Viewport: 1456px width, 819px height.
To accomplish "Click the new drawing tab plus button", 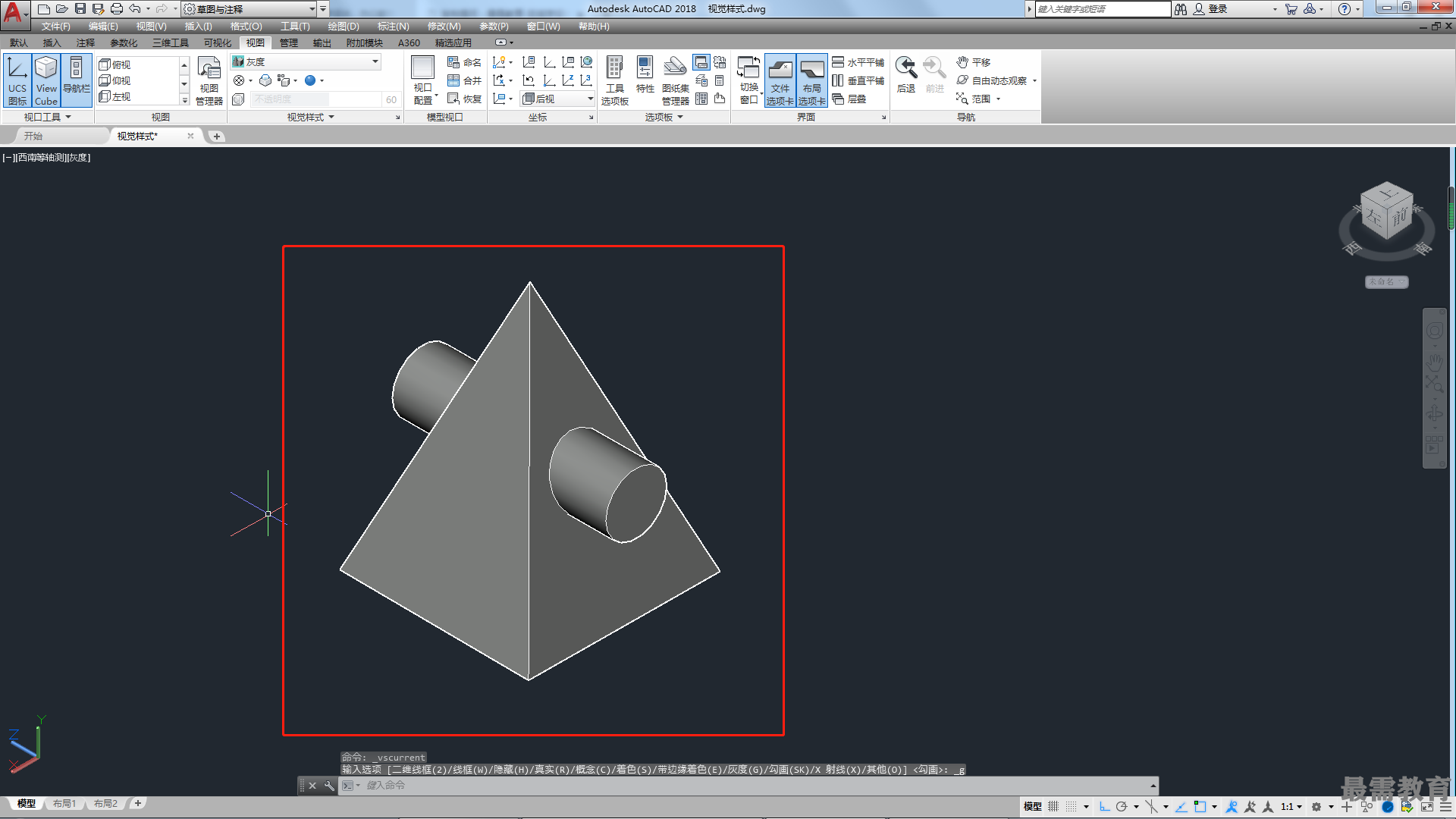I will click(217, 136).
